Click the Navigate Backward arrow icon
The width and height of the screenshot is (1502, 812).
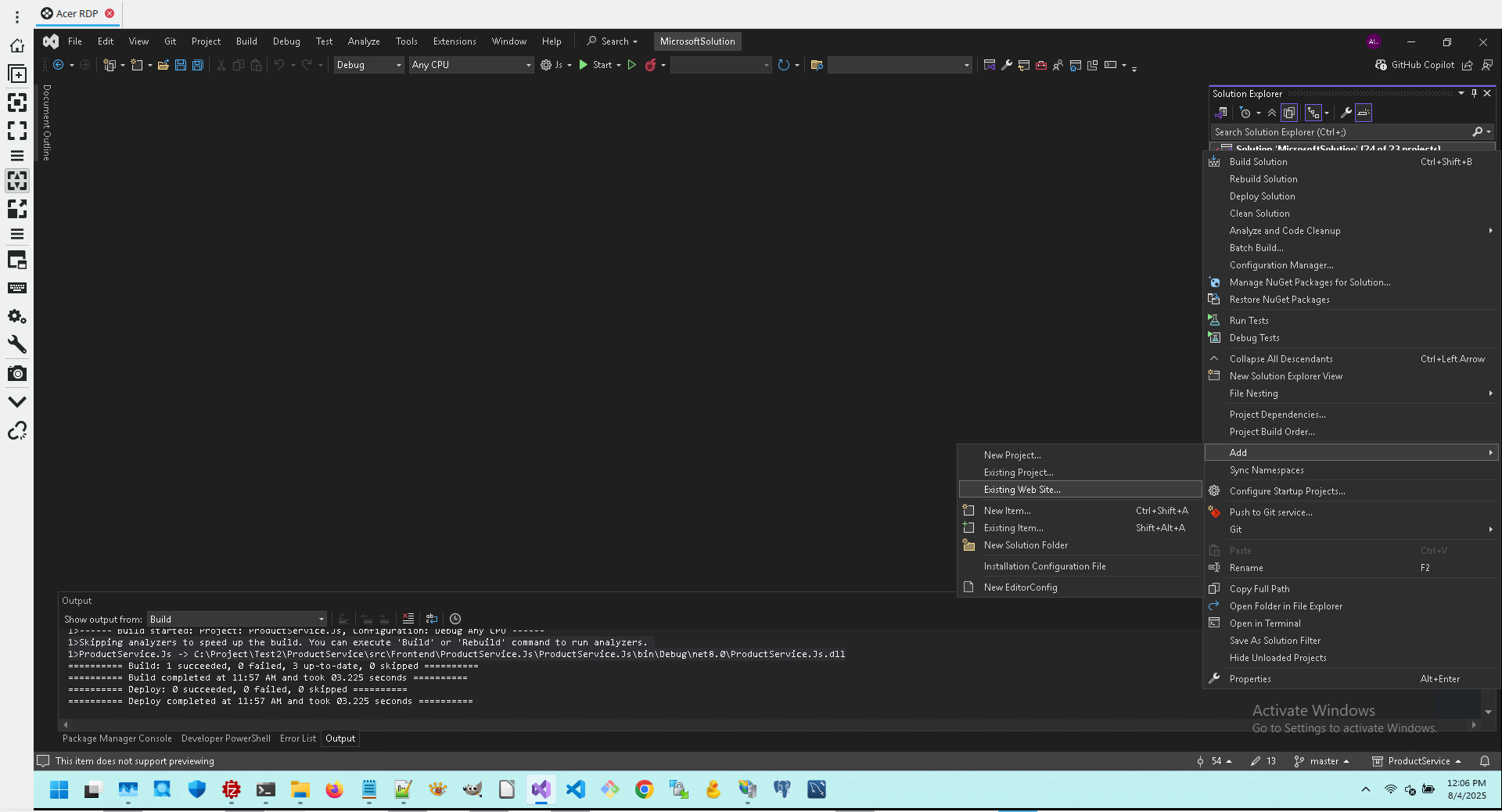(58, 65)
